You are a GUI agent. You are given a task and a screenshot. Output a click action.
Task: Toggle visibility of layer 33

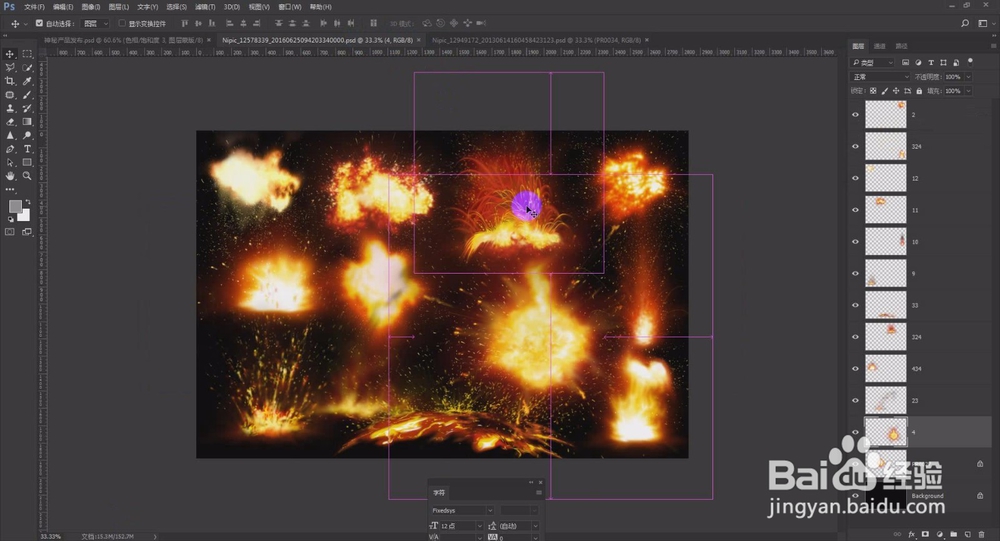click(855, 305)
